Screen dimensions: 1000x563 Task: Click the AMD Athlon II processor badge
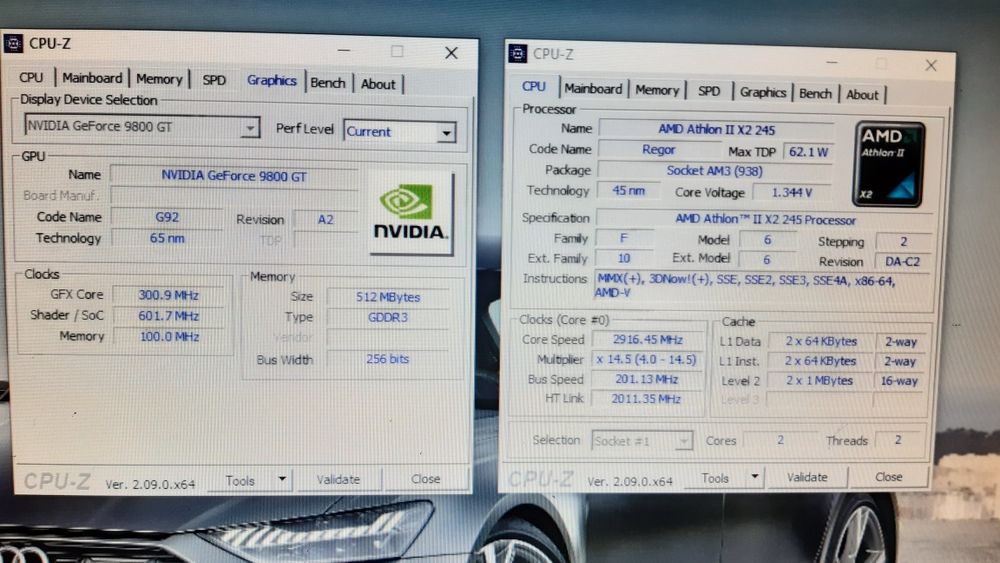(x=888, y=164)
